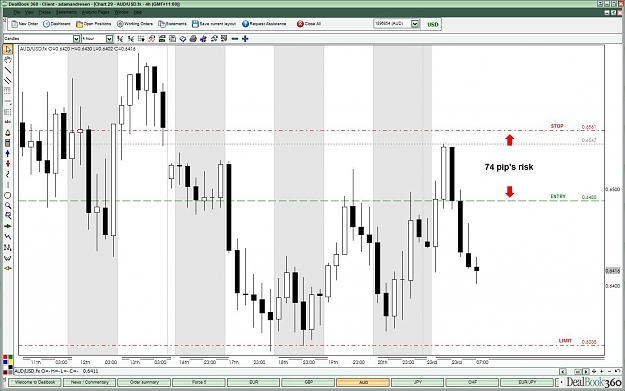Screen dimensions: 625x391
Task: Open the 4 hour timeframe dropdown
Action: point(109,39)
